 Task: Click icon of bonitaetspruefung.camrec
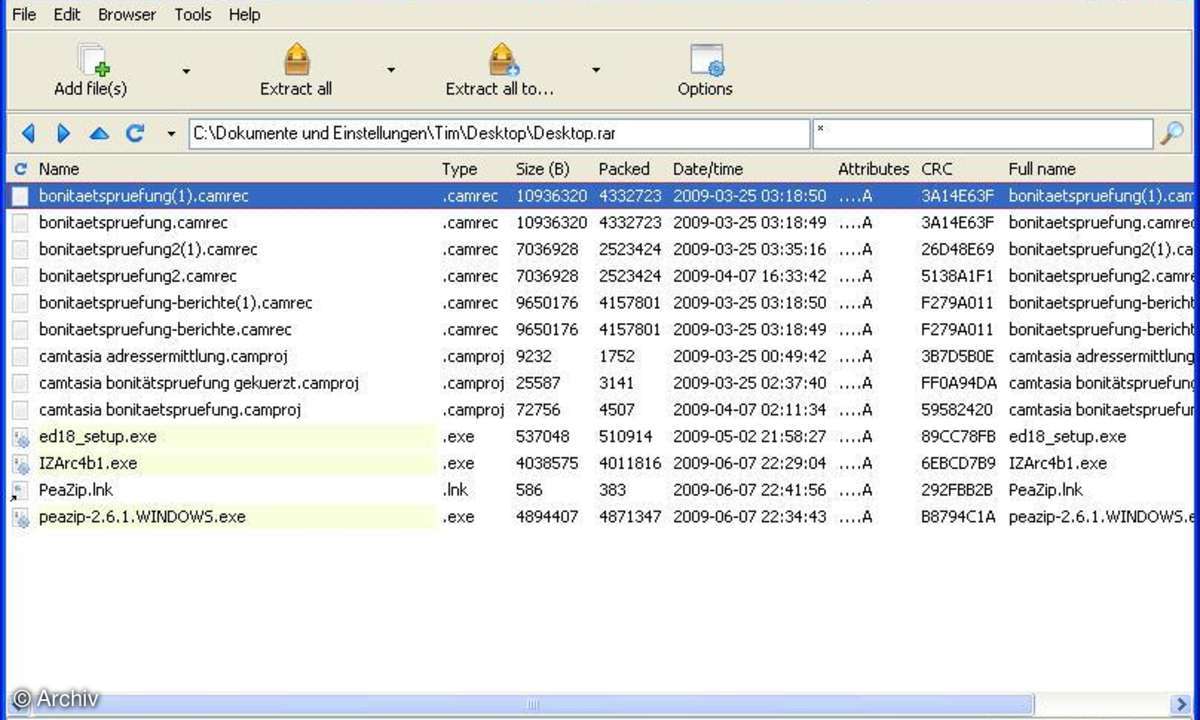point(20,223)
